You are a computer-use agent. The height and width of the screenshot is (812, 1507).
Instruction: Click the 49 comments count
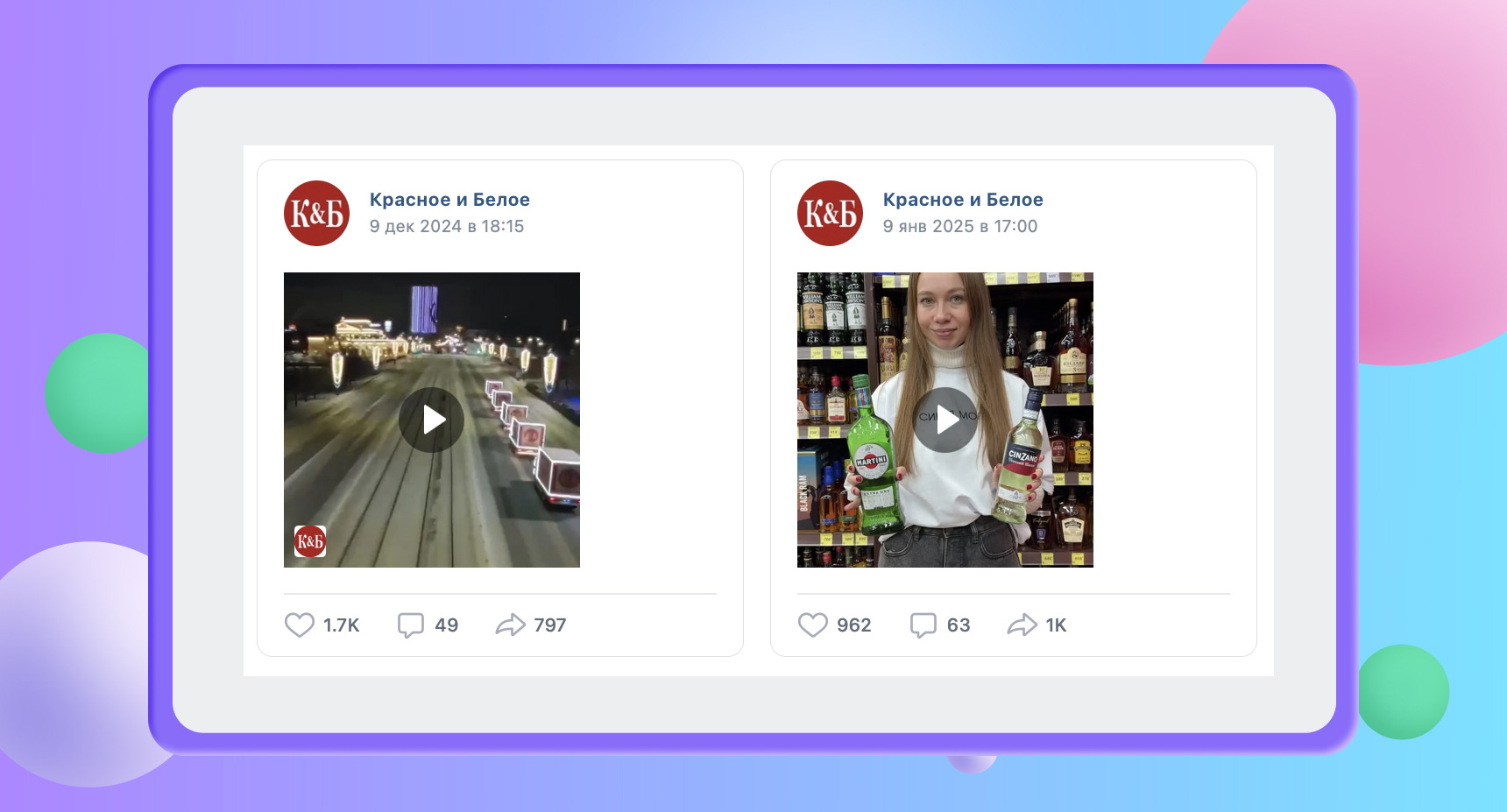pos(447,625)
